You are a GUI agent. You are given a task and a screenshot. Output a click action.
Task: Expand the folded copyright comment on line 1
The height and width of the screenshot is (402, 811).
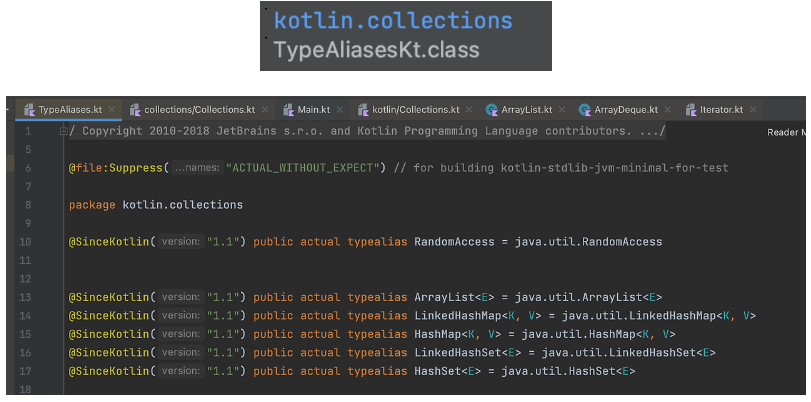click(63, 131)
